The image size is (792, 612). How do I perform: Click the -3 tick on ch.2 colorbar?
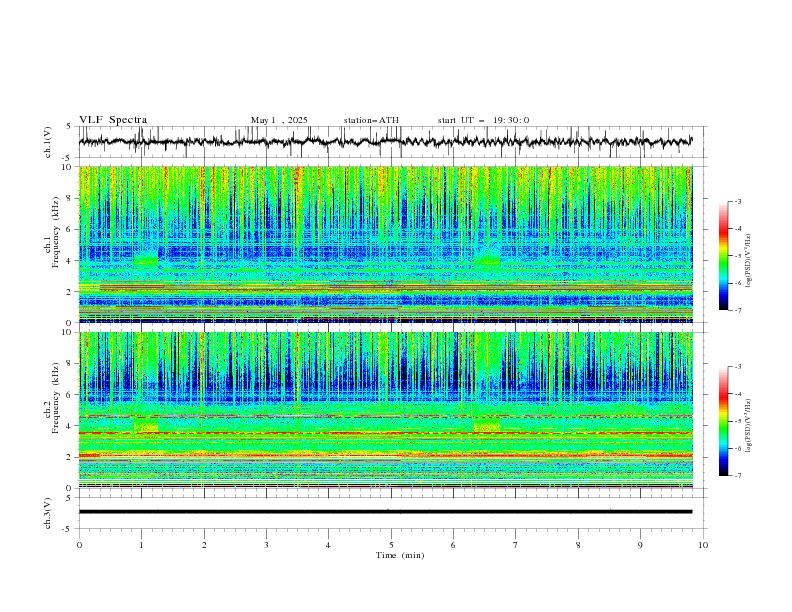(737, 367)
